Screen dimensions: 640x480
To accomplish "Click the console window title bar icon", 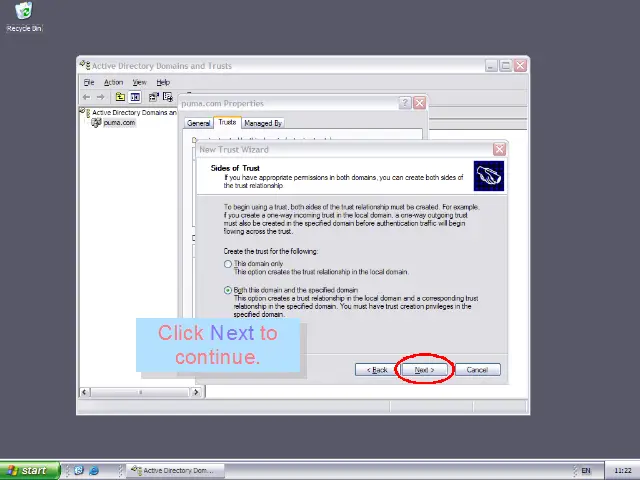I will point(85,65).
